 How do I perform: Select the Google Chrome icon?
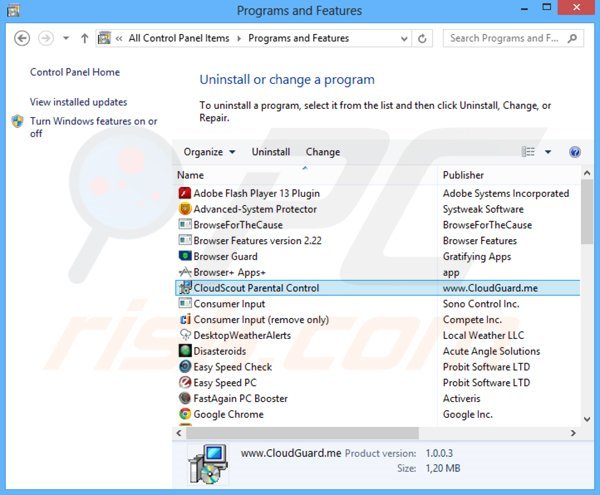click(185, 414)
